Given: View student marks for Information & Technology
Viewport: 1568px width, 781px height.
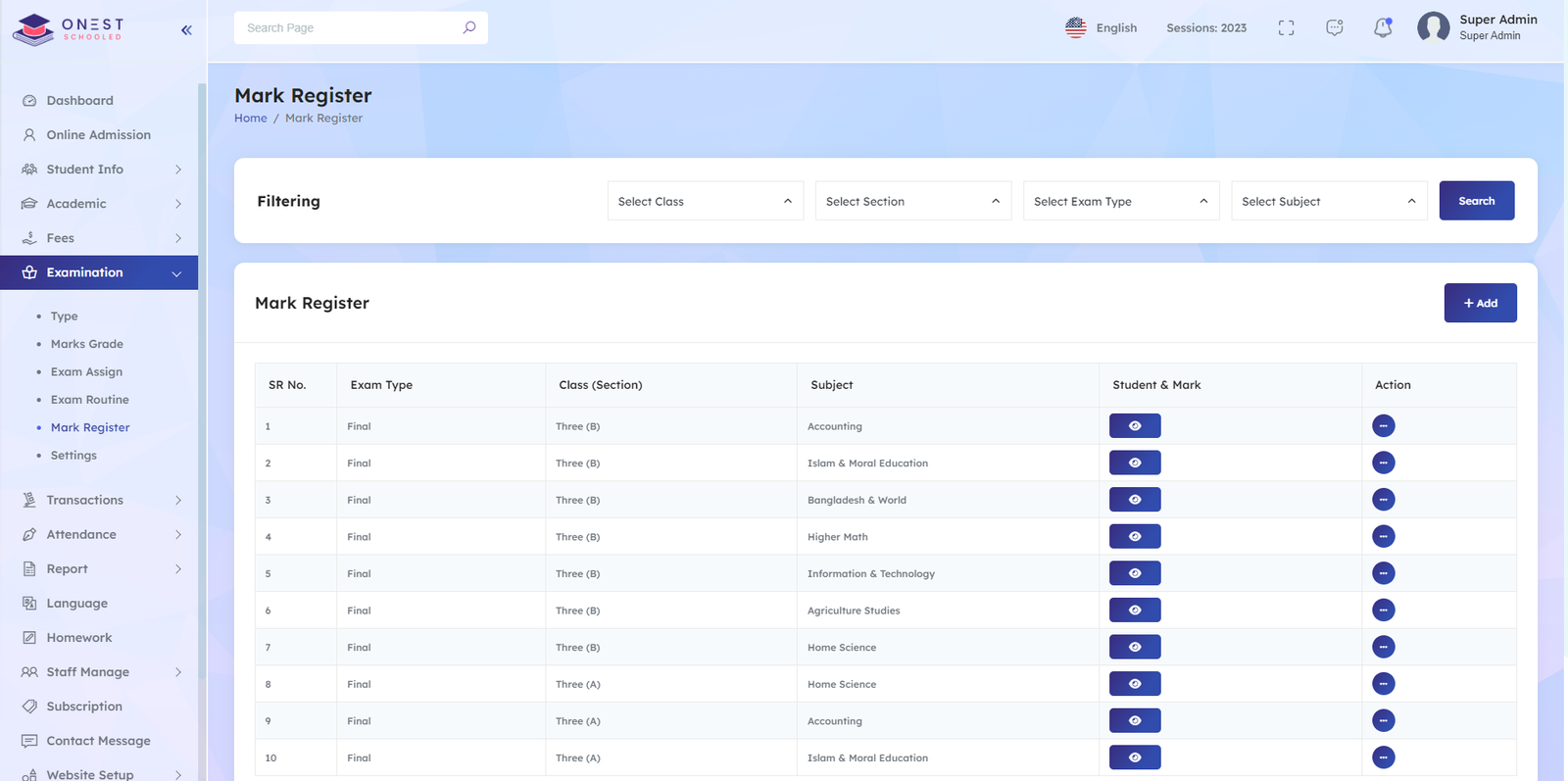Looking at the screenshot, I should coord(1135,573).
